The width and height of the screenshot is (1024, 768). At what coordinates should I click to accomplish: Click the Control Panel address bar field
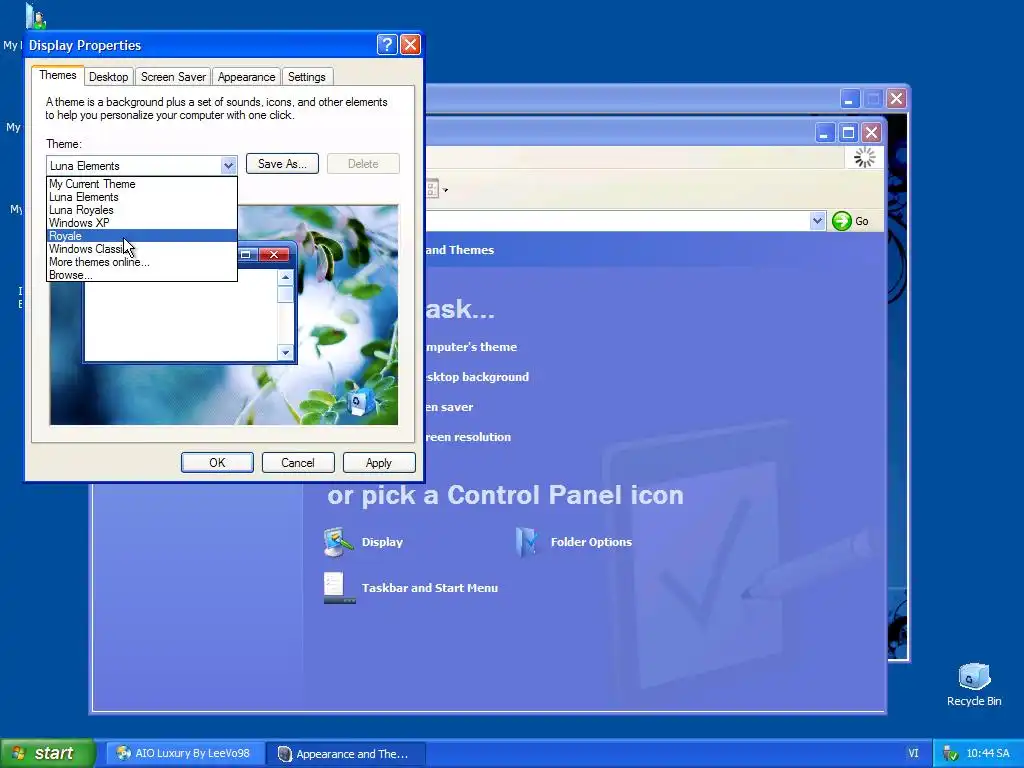(x=617, y=221)
